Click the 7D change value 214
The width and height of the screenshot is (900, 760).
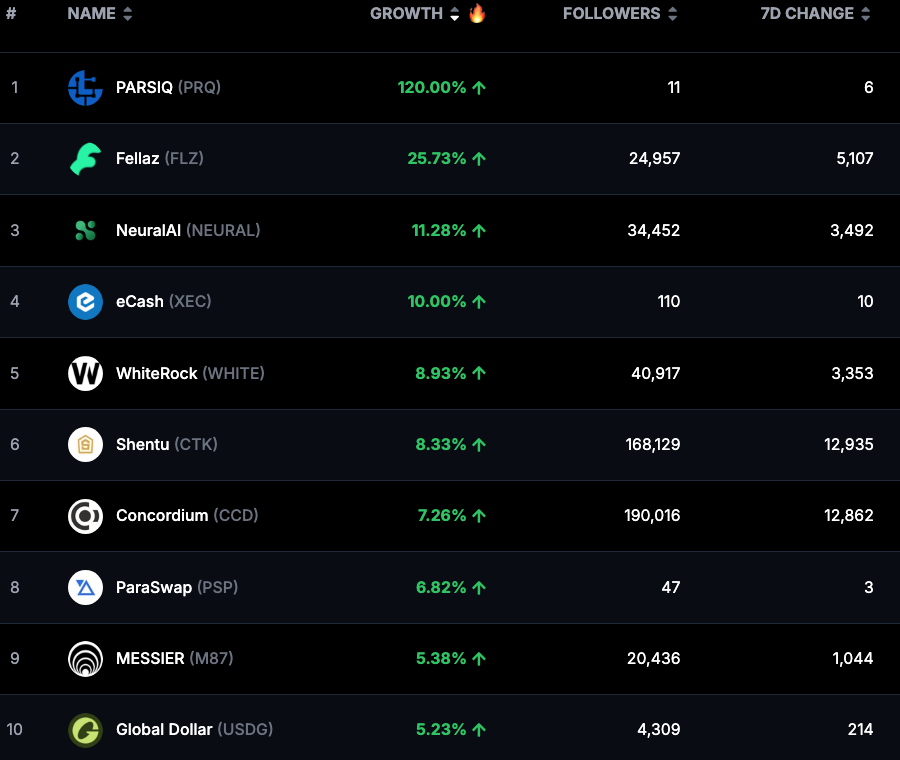tap(860, 730)
